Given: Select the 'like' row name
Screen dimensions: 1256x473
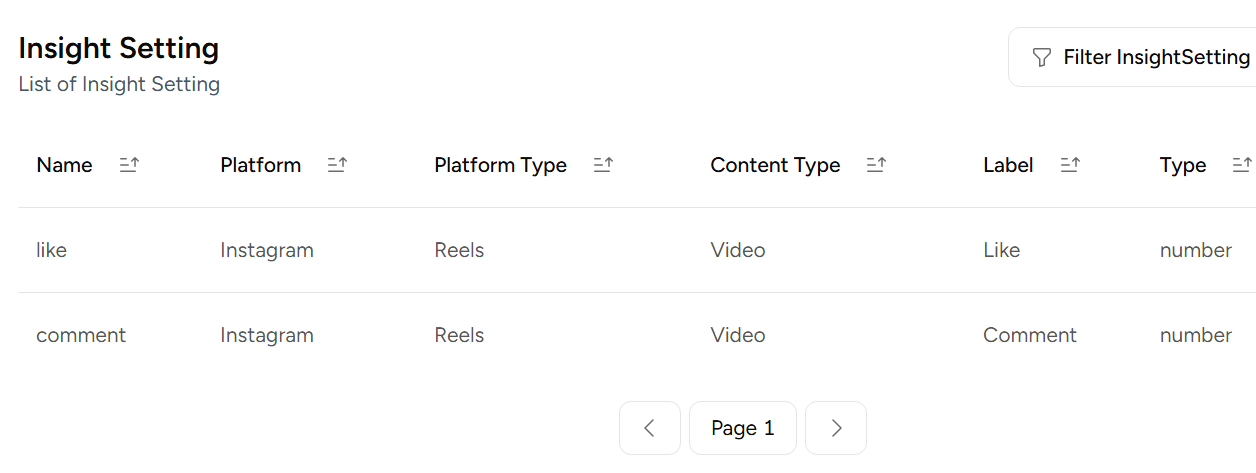Looking at the screenshot, I should click(52, 250).
